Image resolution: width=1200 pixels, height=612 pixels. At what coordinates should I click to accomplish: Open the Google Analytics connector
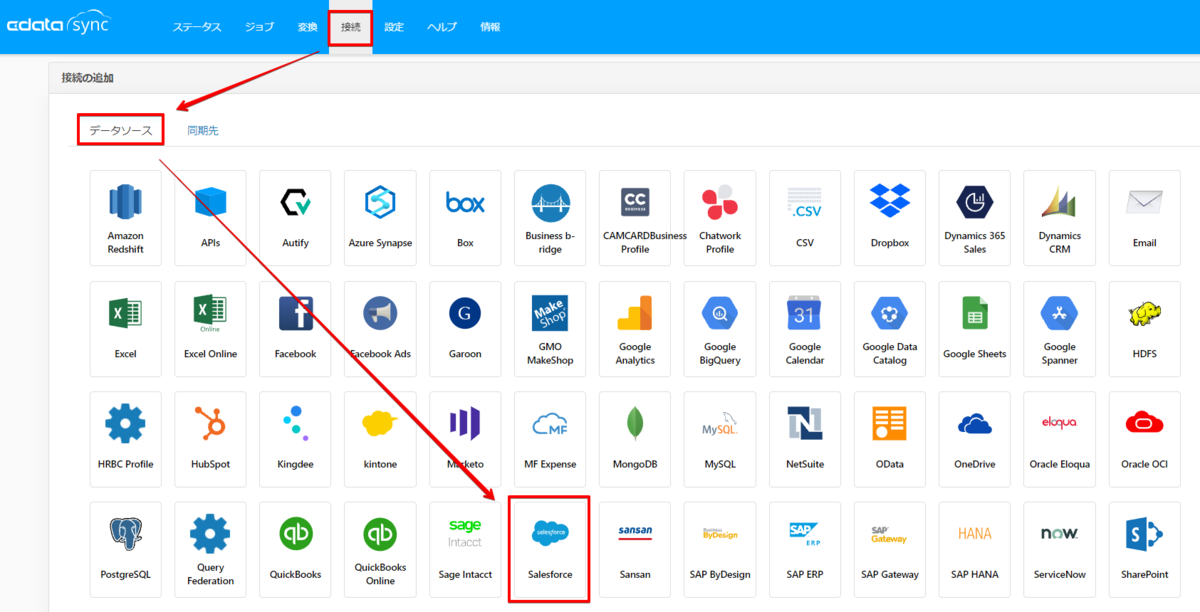(636, 329)
